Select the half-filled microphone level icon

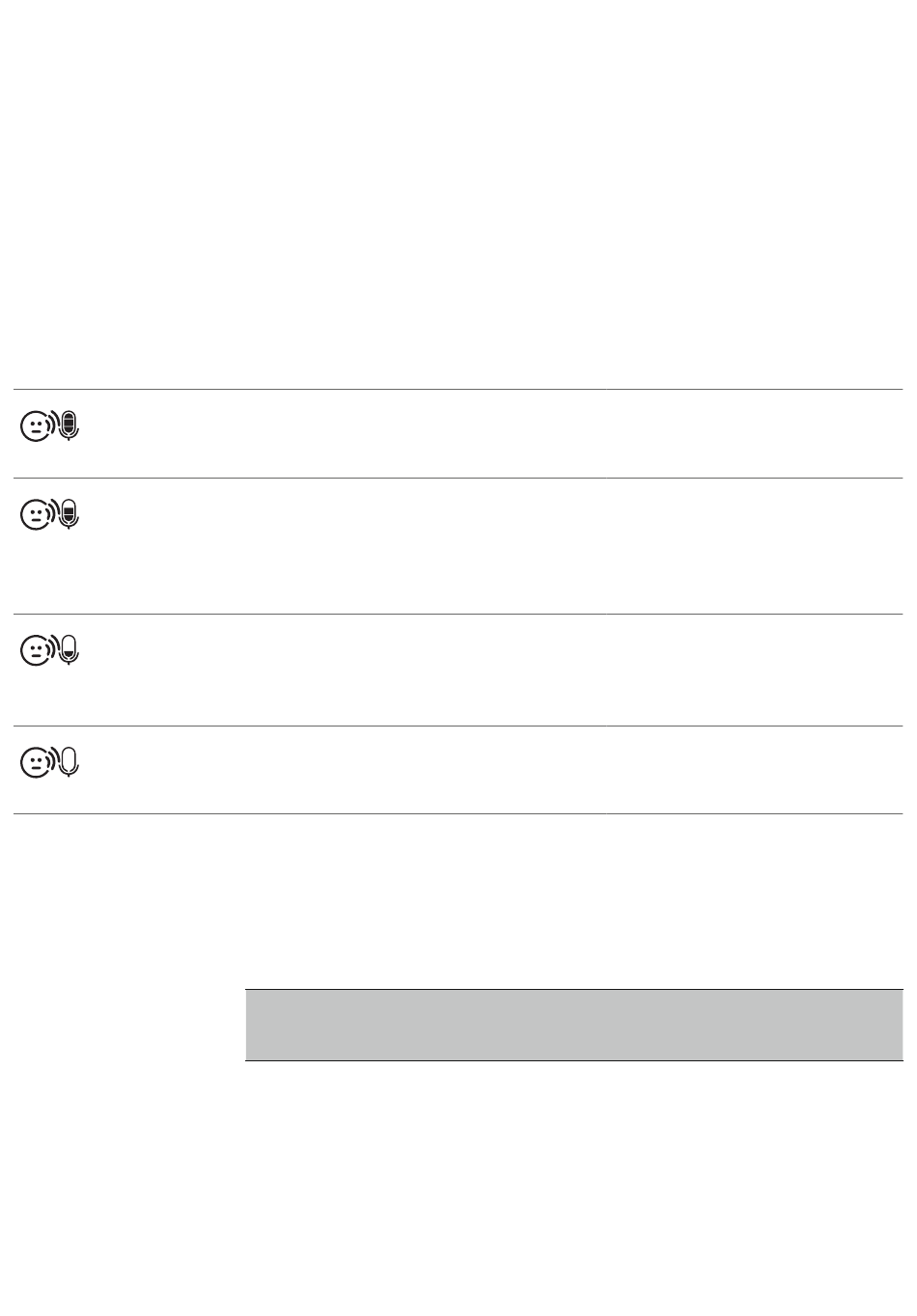click(69, 514)
